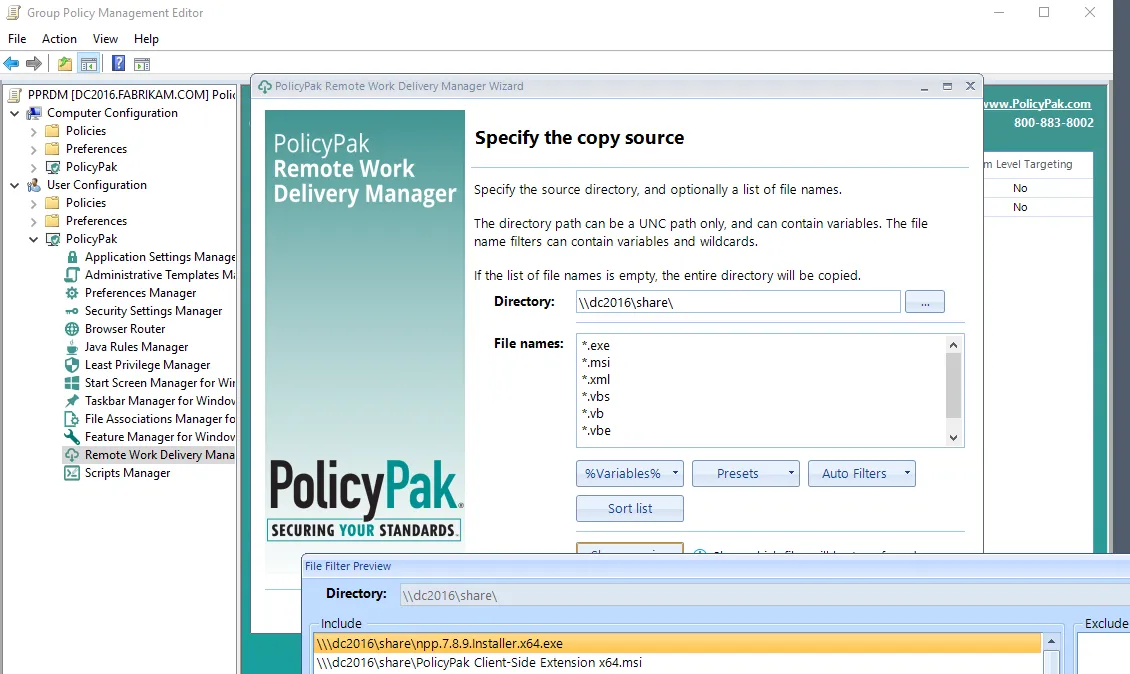Click the Show/Hide Action Pane toolbar icon

(x=142, y=63)
